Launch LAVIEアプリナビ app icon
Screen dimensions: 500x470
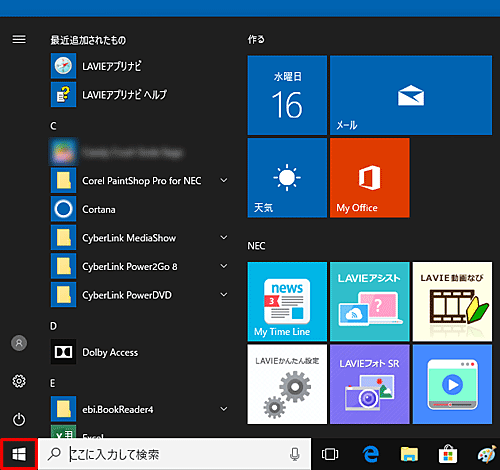[x=63, y=66]
